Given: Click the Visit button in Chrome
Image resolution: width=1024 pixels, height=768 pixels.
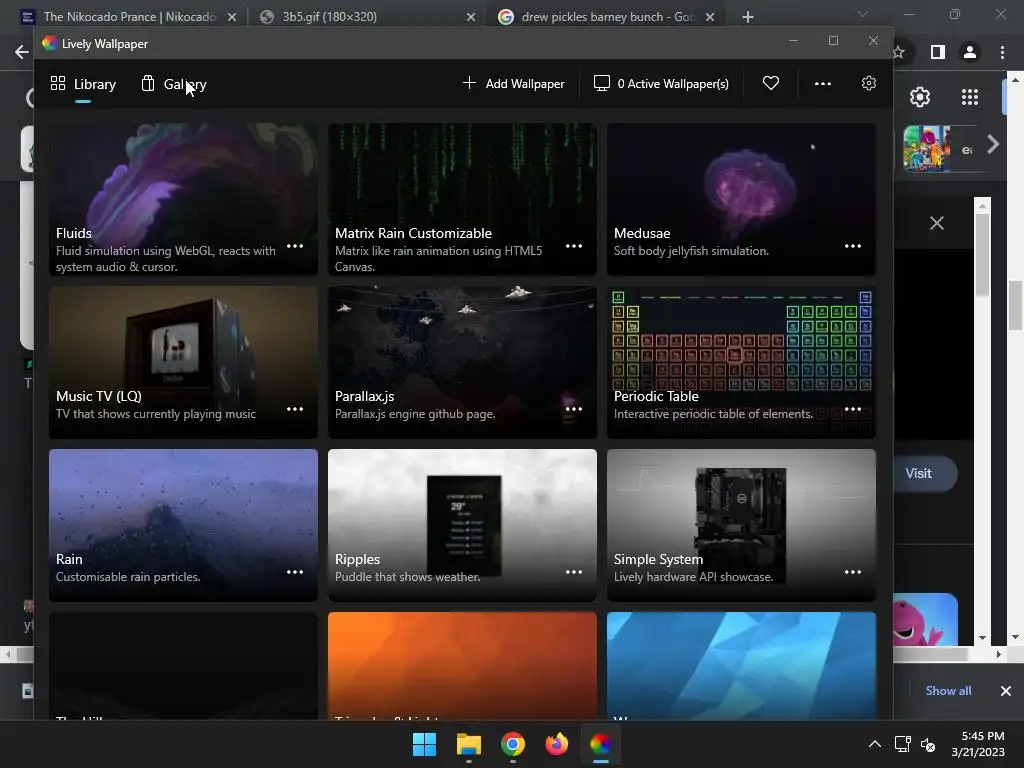Looking at the screenshot, I should click(x=923, y=473).
